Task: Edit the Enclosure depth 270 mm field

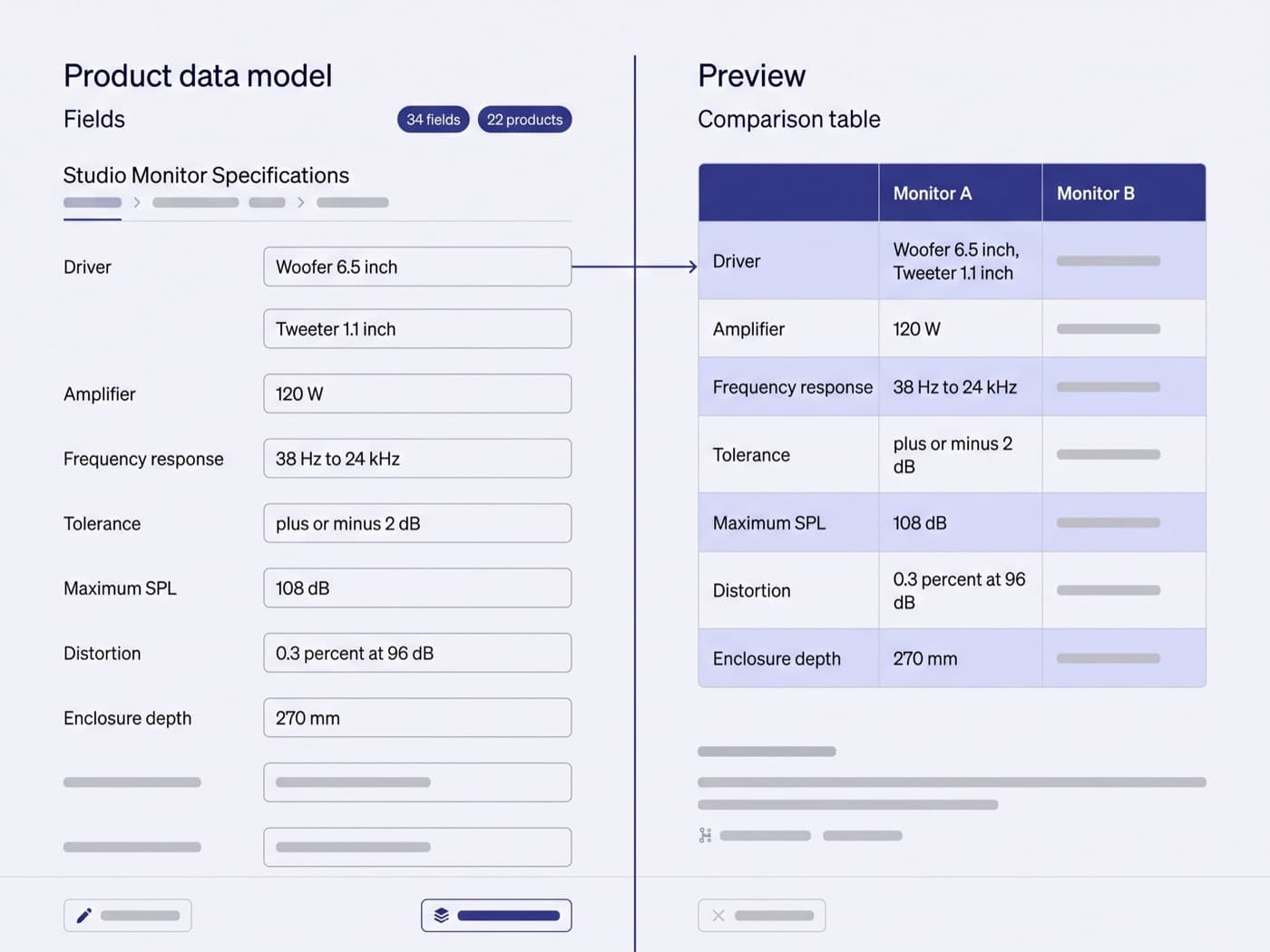Action: 417,718
